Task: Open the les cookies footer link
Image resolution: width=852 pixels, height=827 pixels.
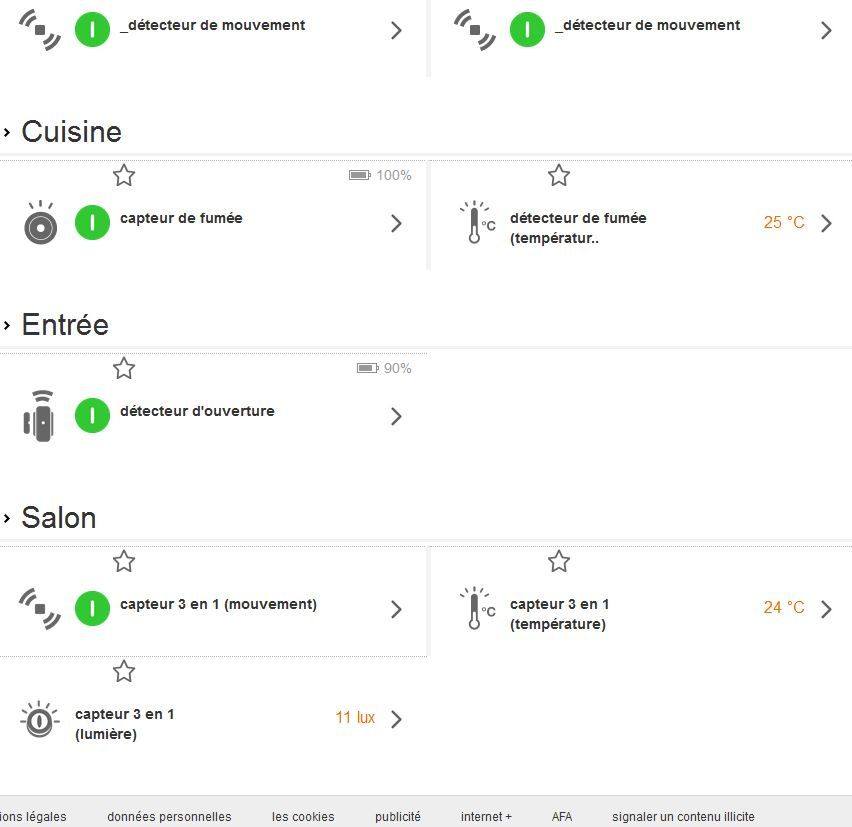Action: [303, 817]
